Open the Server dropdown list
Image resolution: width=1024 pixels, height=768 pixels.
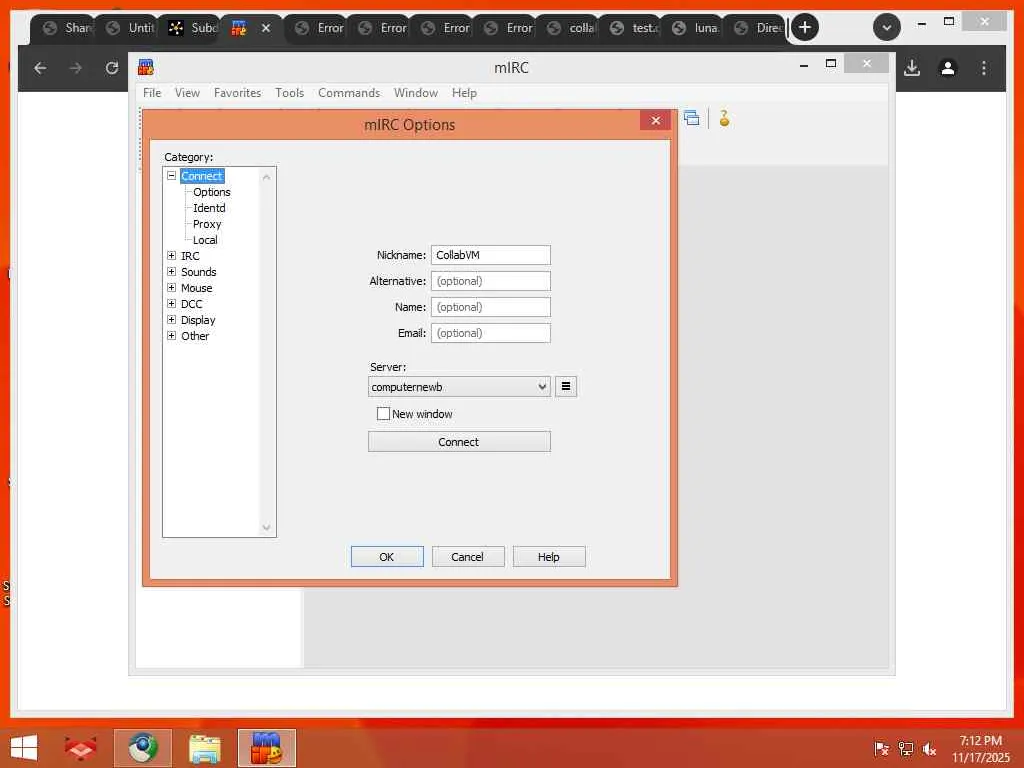[542, 387]
